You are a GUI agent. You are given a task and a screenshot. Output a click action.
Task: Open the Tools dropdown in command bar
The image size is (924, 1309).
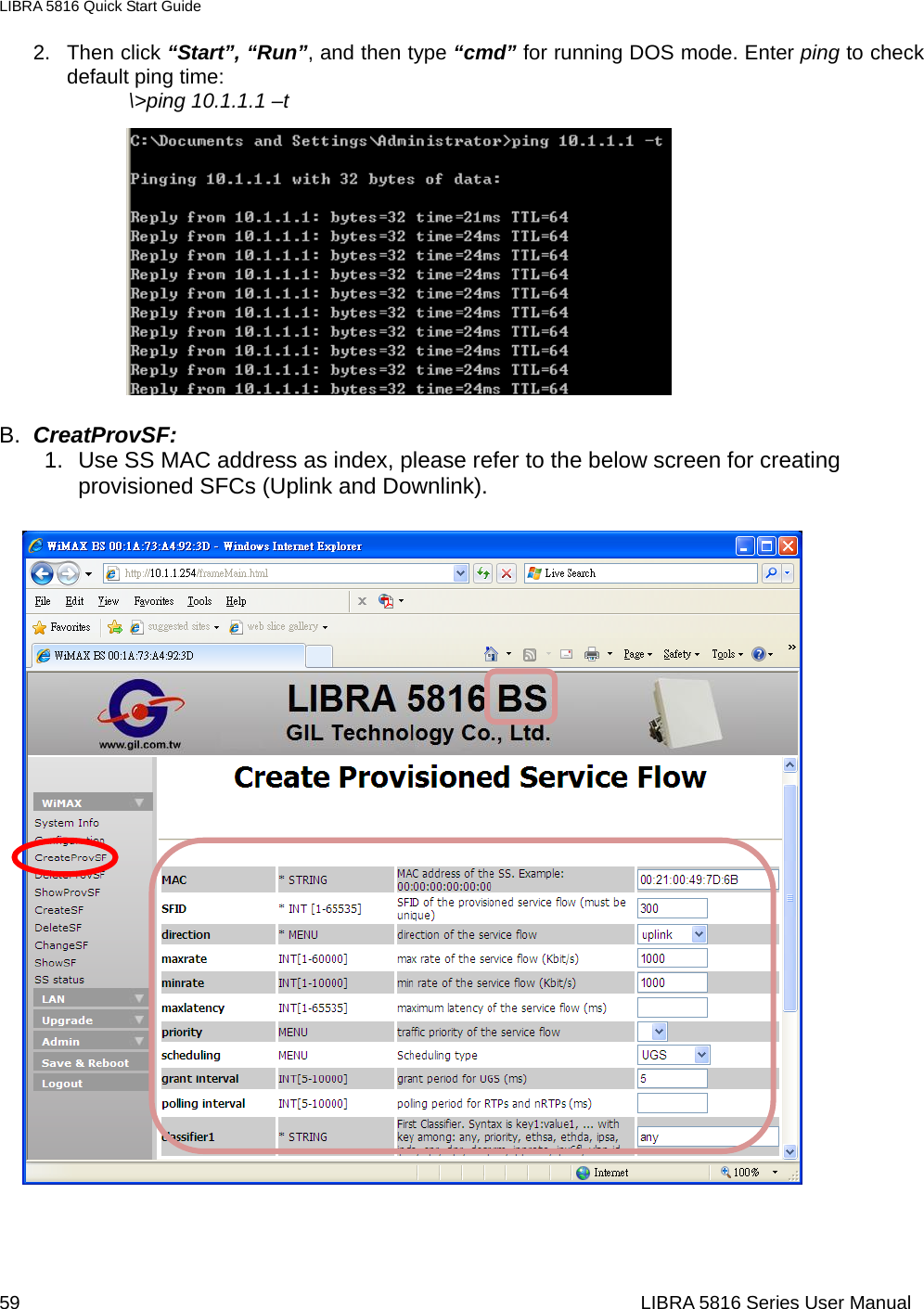point(727,654)
